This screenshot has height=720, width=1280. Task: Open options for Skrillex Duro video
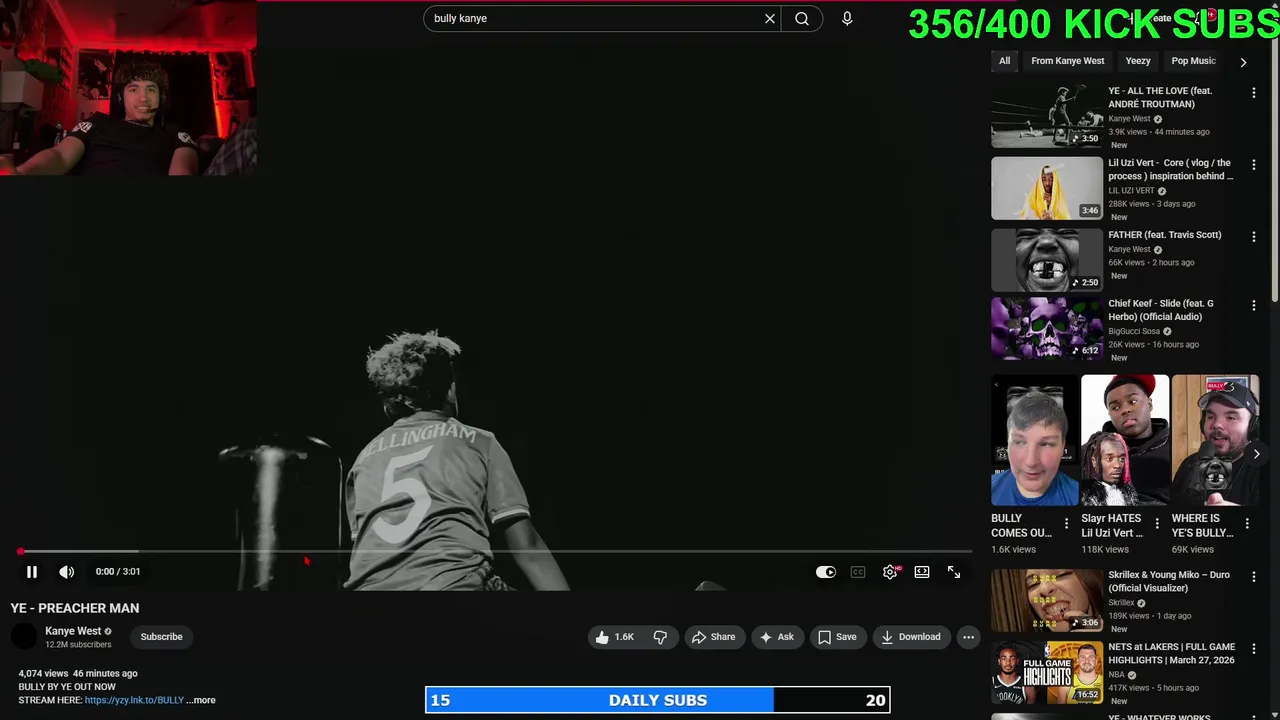1253,576
